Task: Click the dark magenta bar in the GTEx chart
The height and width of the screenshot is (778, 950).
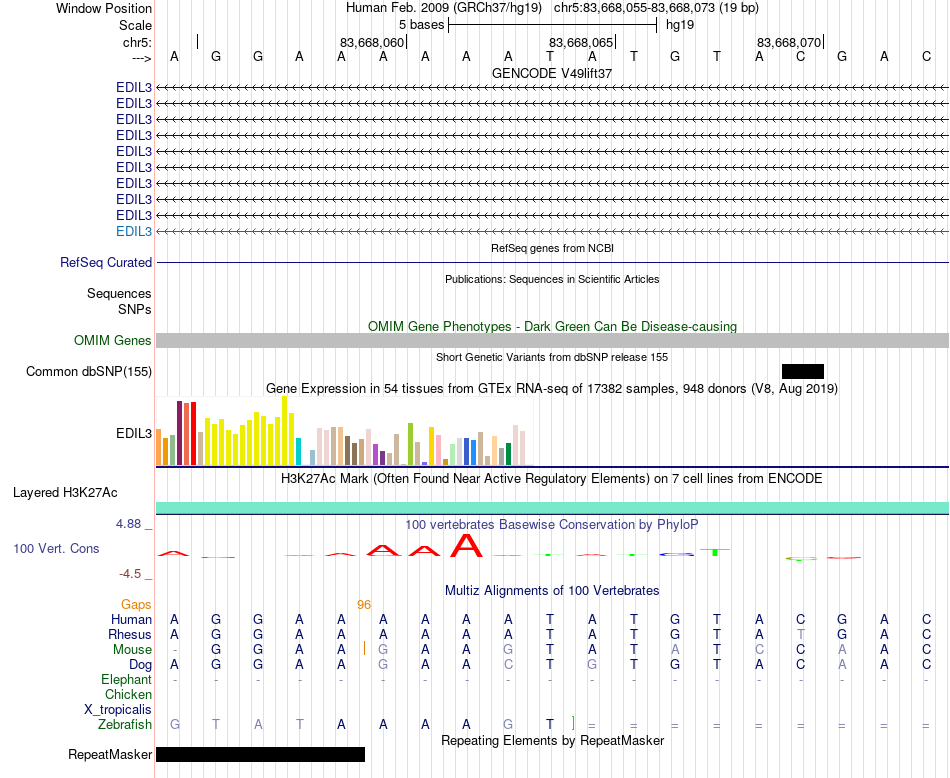Action: (x=179, y=433)
